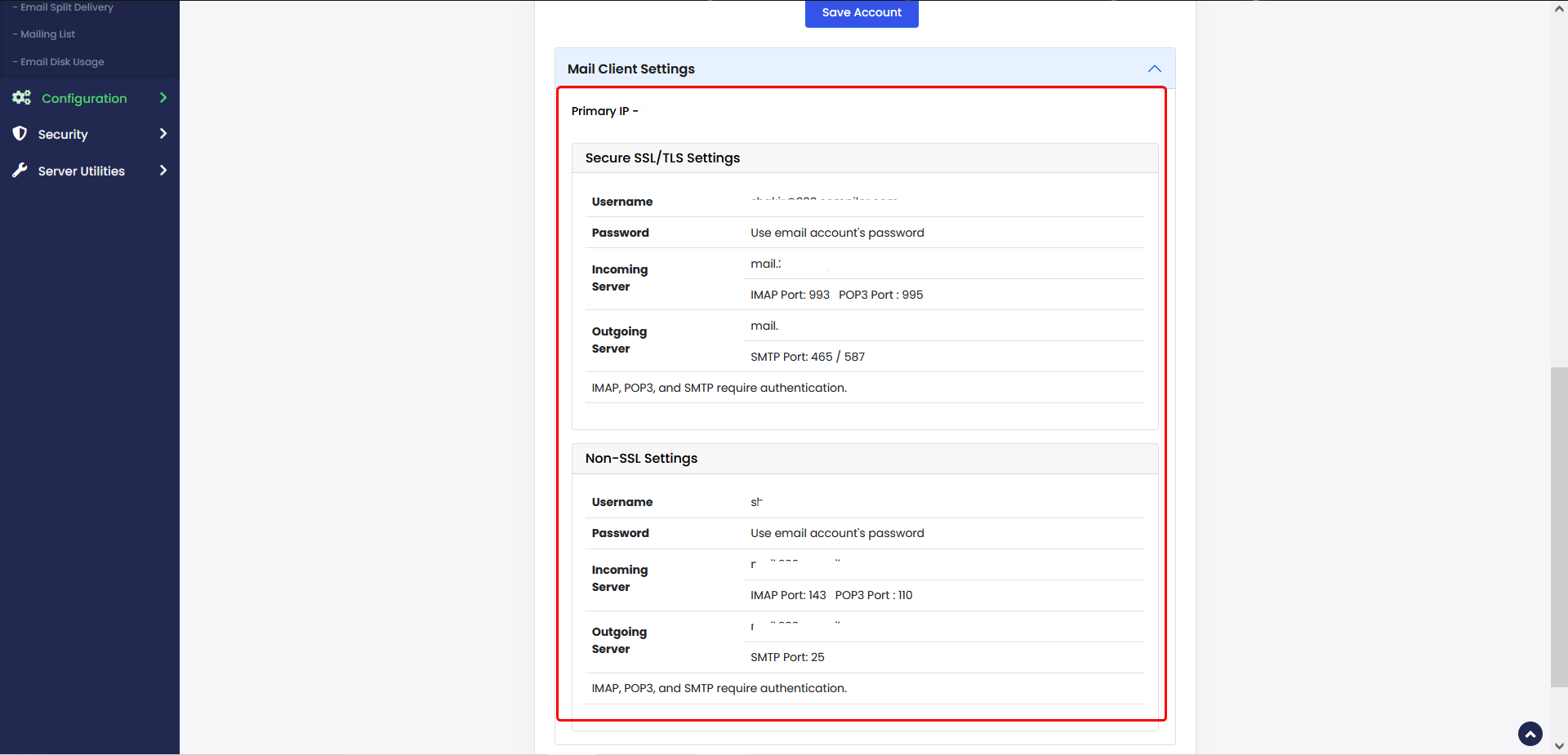Screen dimensions: 1568x755
Task: Collapse the Mail Client Settings chevron
Action: point(1154,69)
